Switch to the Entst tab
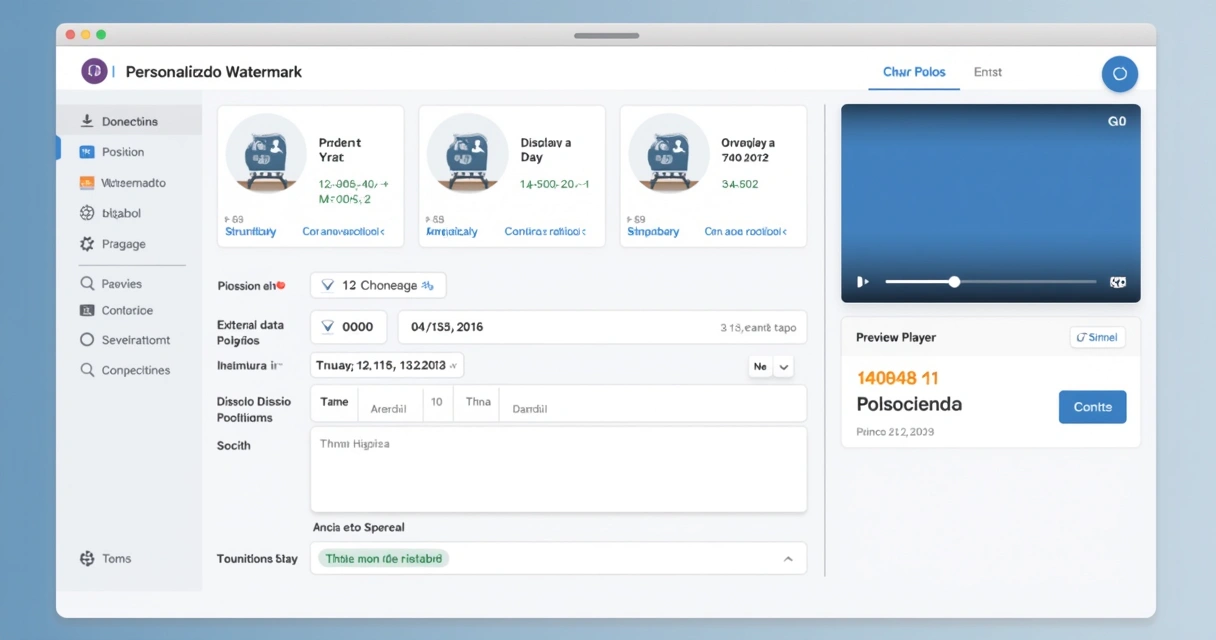 [x=988, y=72]
